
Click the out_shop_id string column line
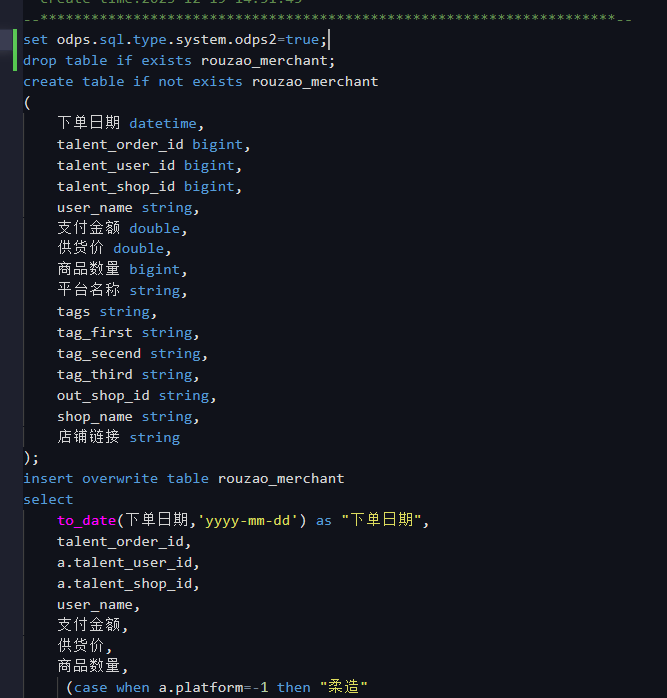click(137, 395)
